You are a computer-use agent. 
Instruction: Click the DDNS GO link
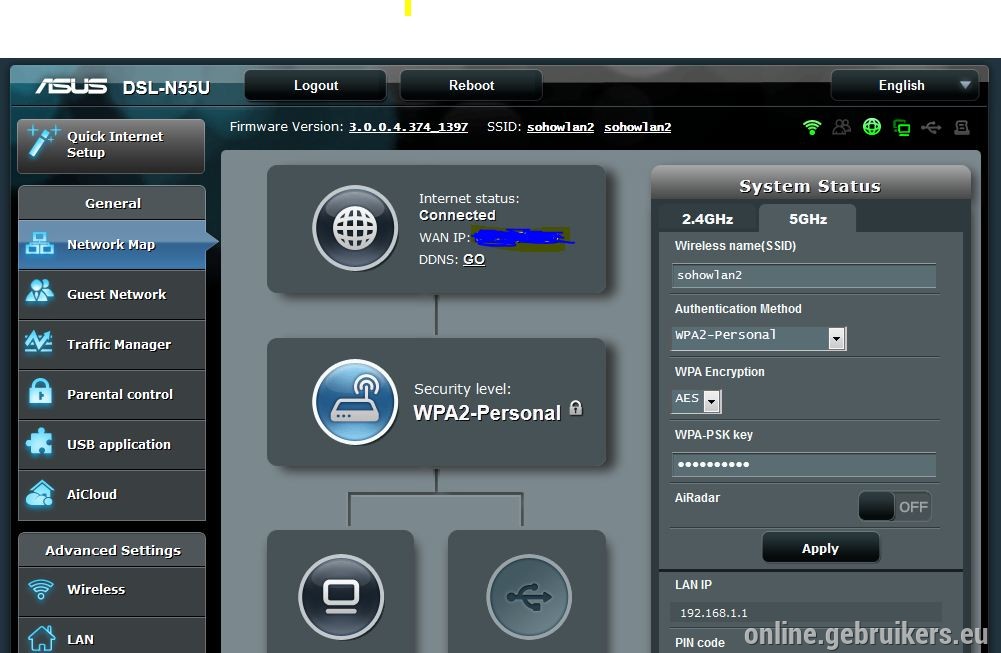tap(474, 259)
